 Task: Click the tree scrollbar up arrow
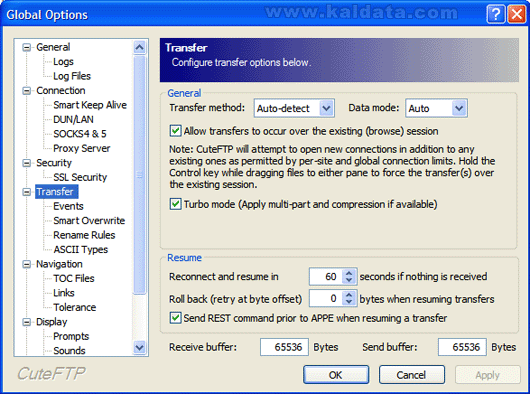(x=140, y=47)
